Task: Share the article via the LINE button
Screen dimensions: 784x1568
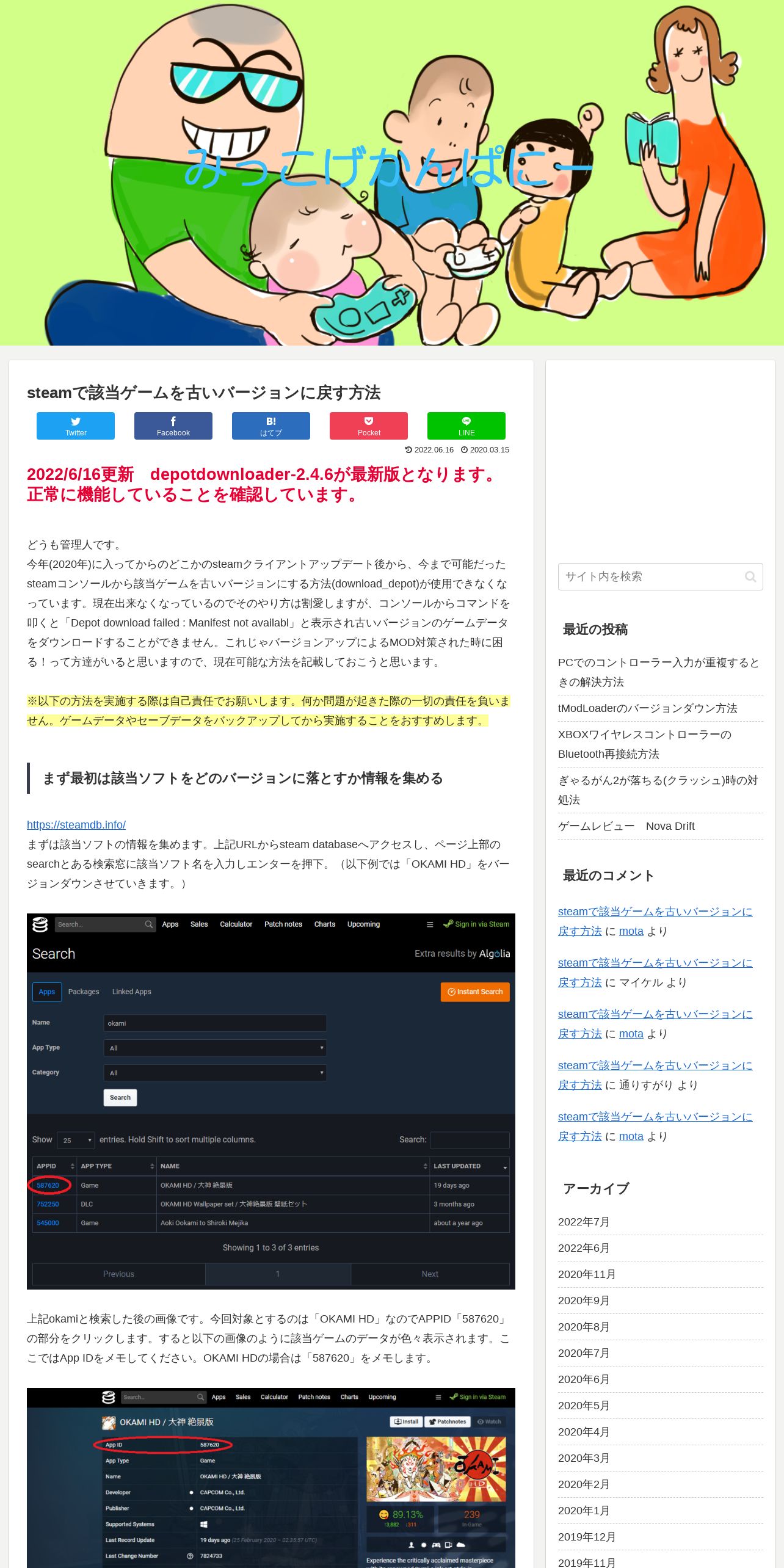Action: (466, 426)
